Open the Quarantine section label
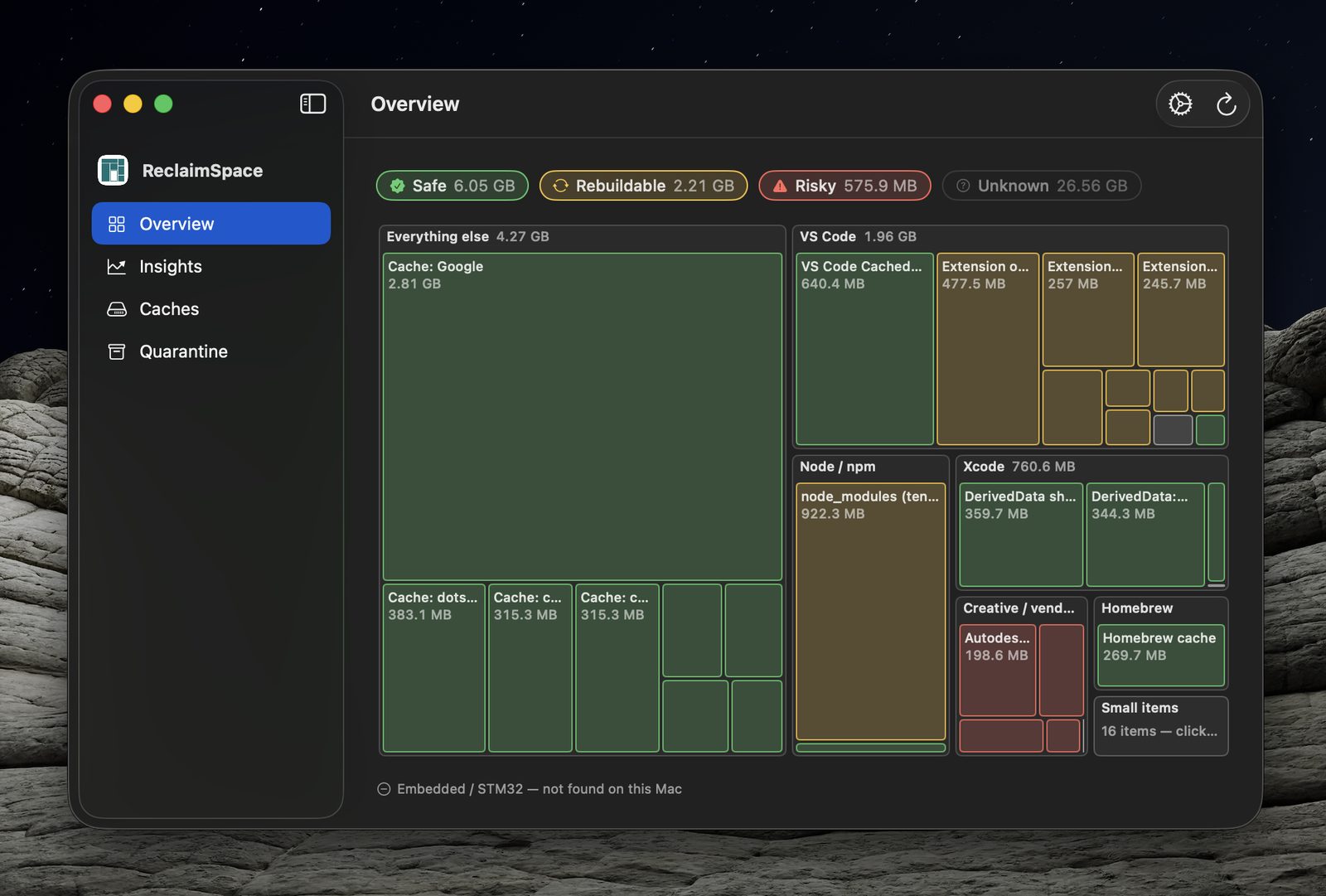Viewport: 1326px width, 896px height. (x=183, y=351)
